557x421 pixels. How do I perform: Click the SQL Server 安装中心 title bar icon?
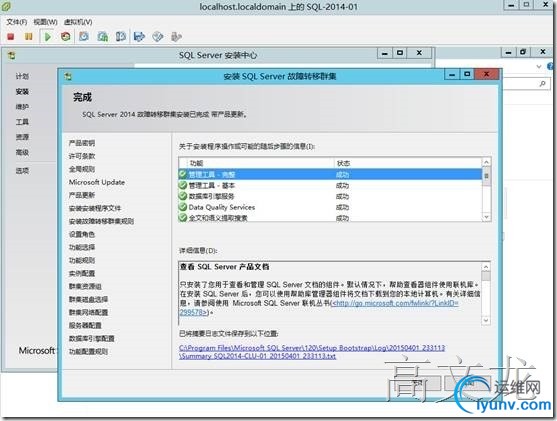12,55
